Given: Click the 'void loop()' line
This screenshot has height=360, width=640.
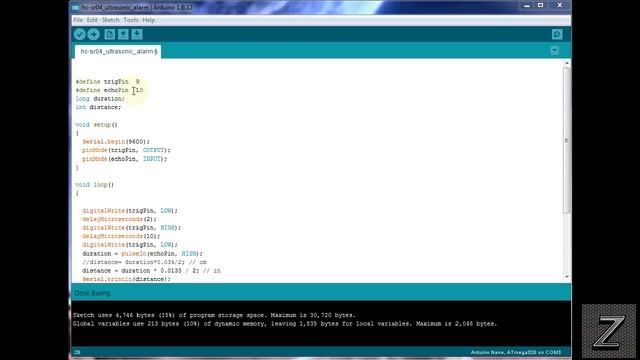Looking at the screenshot, I should pyautogui.click(x=95, y=185).
